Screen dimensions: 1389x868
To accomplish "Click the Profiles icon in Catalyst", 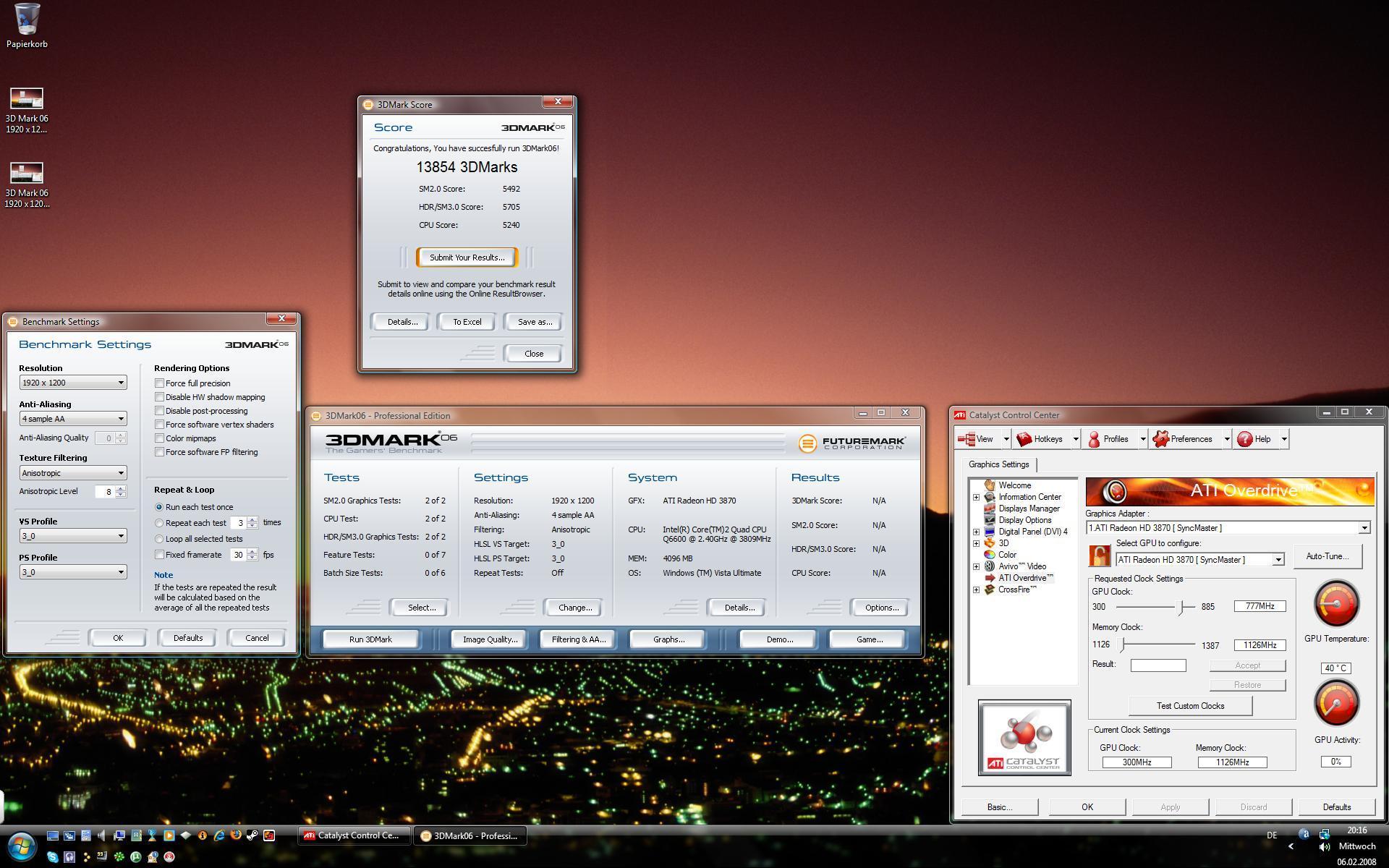I will click(1094, 439).
